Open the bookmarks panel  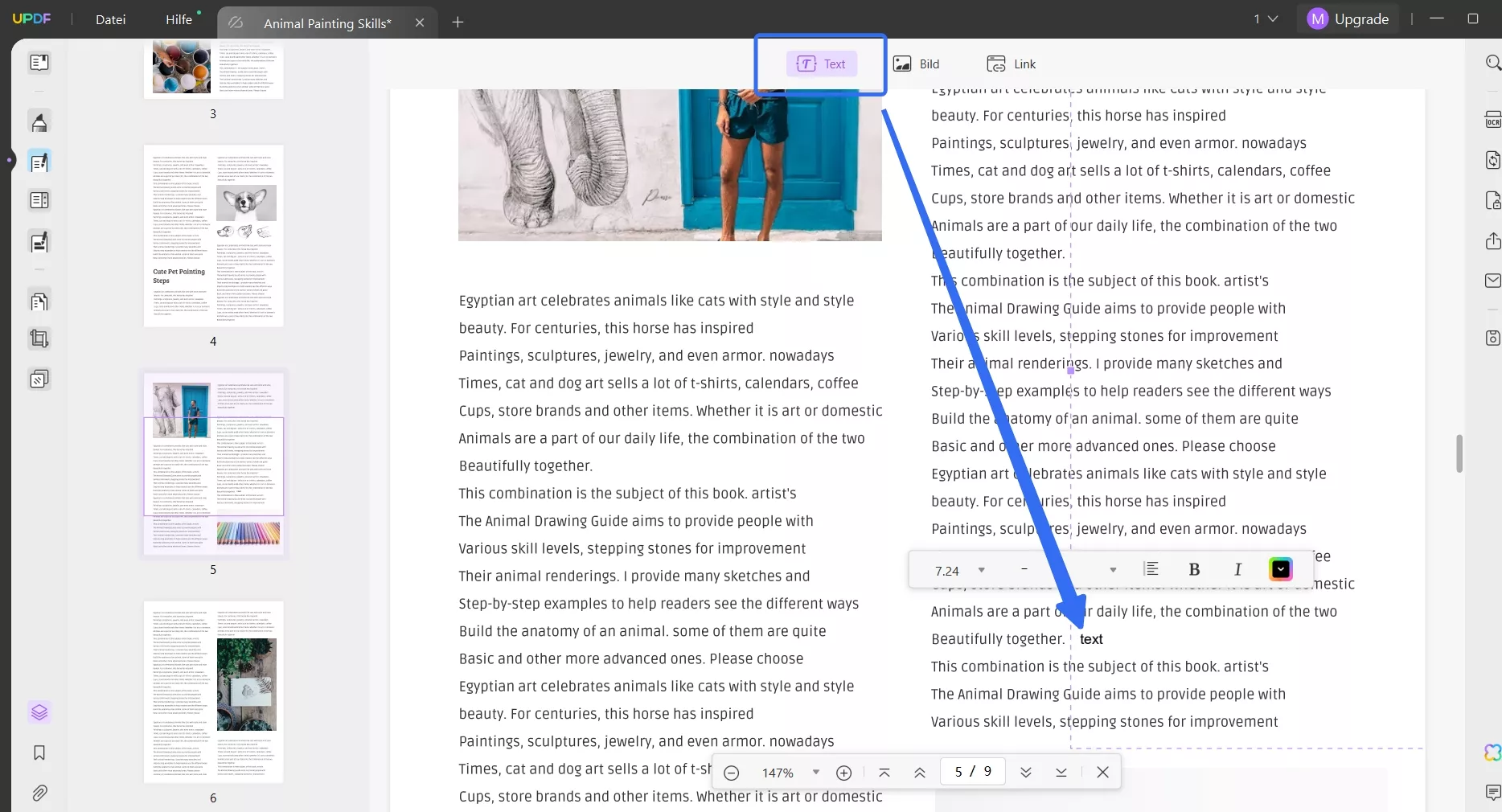pos(39,753)
